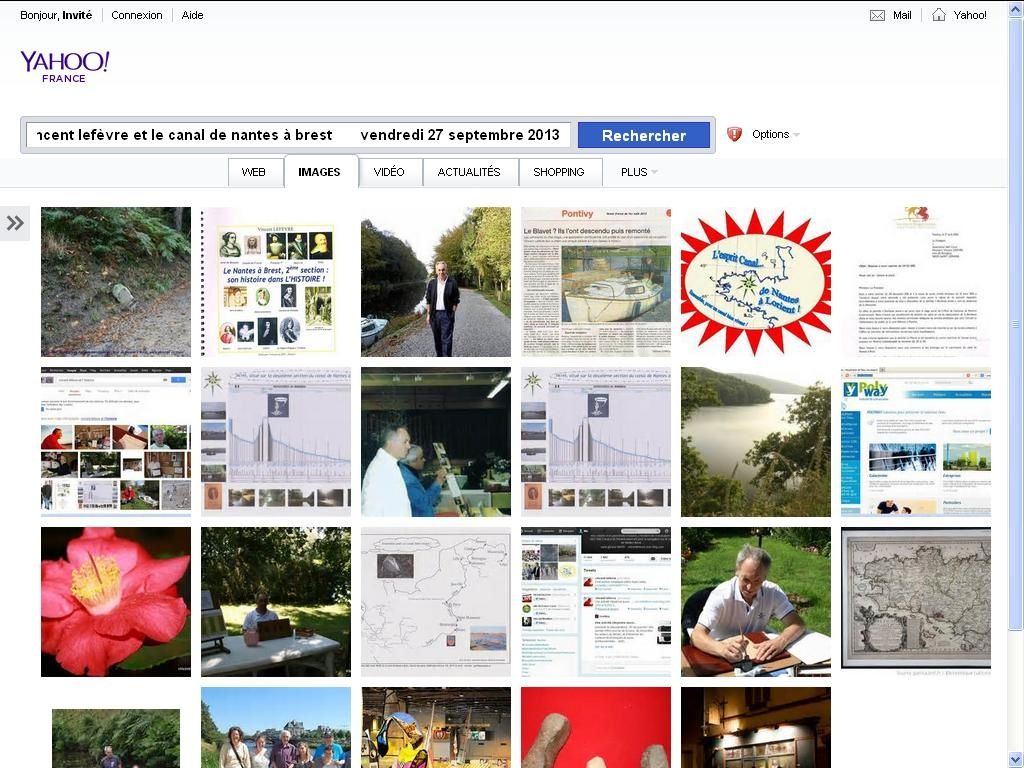Click the vertical scrollbar thumb
Viewport: 1024px width, 768px height.
[x=1016, y=323]
